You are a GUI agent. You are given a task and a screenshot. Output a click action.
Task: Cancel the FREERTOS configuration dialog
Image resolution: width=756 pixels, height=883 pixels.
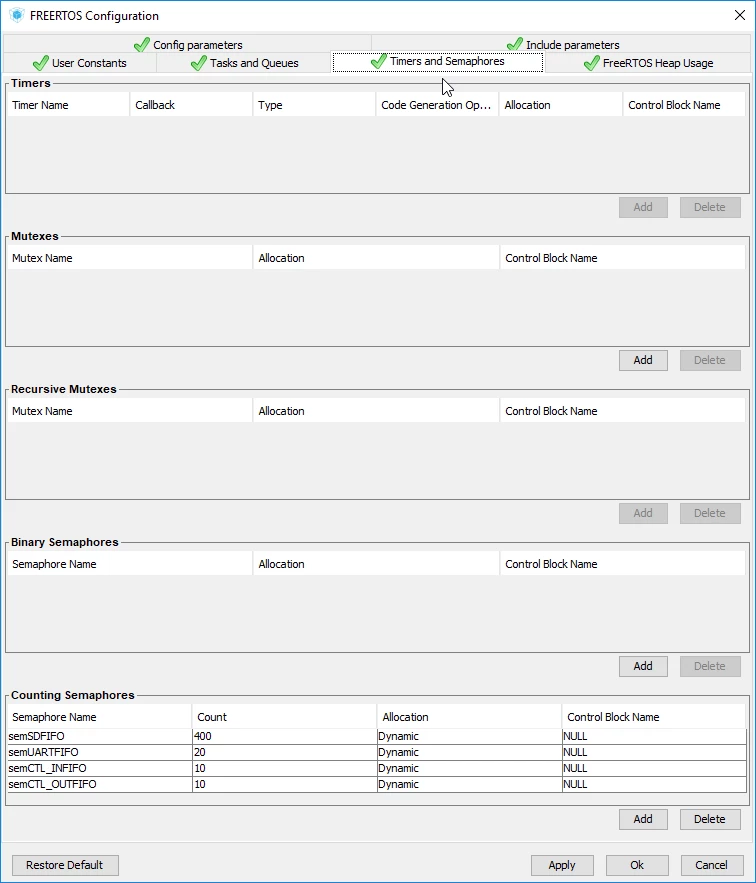(711, 865)
